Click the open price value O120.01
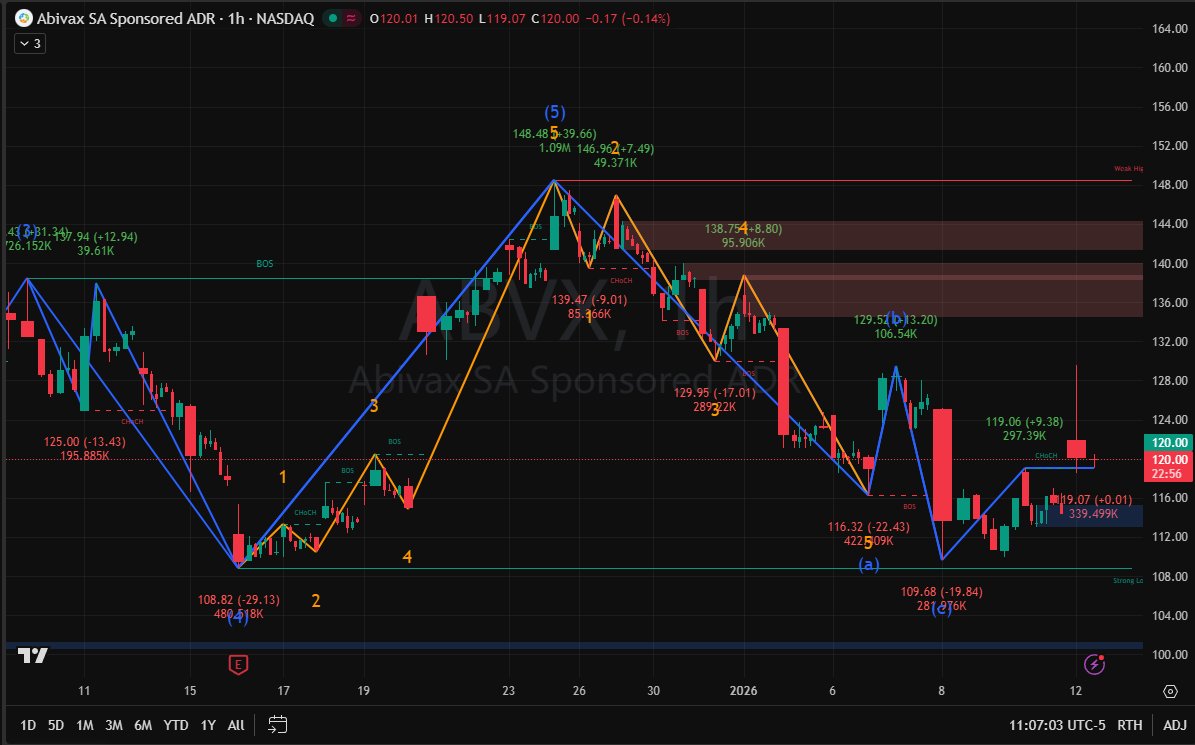 pyautogui.click(x=394, y=18)
